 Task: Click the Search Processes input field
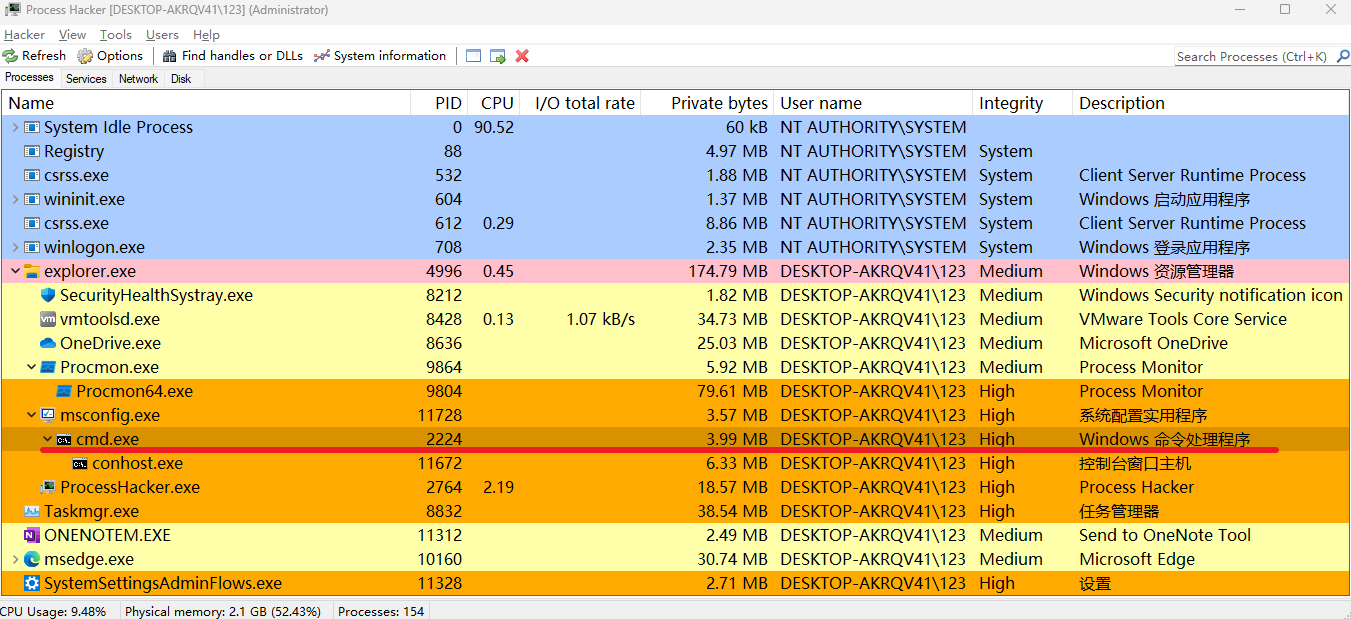pos(1253,57)
